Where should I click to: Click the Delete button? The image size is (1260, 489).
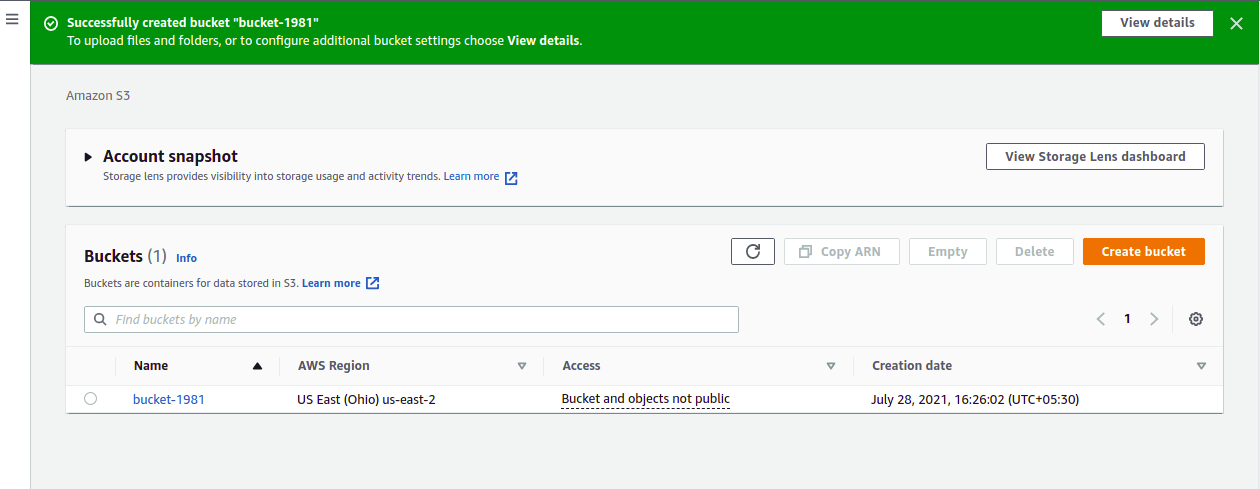tap(1035, 251)
